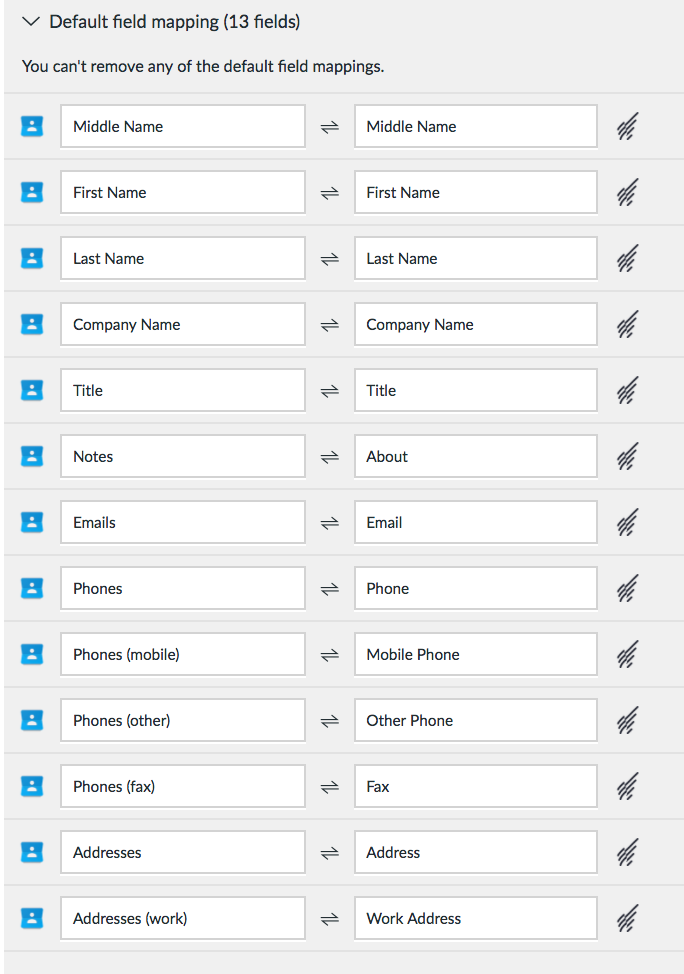This screenshot has height=974, width=684.
Task: Click the right Title field
Action: [x=476, y=390]
